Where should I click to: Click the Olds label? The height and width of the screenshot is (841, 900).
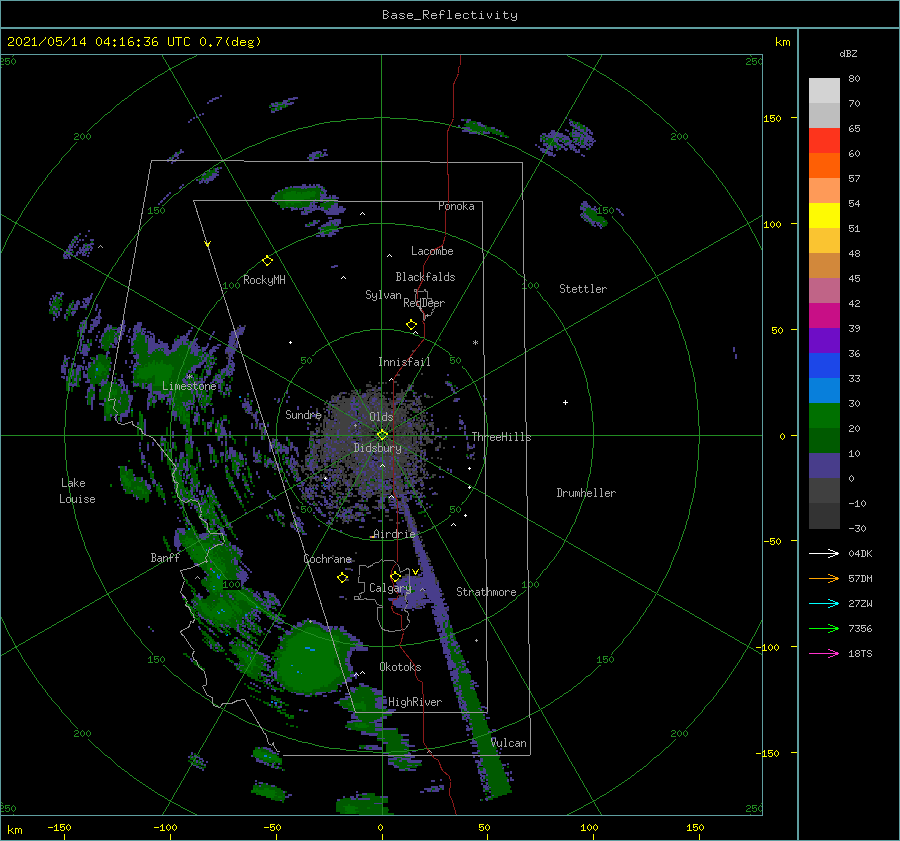381,417
